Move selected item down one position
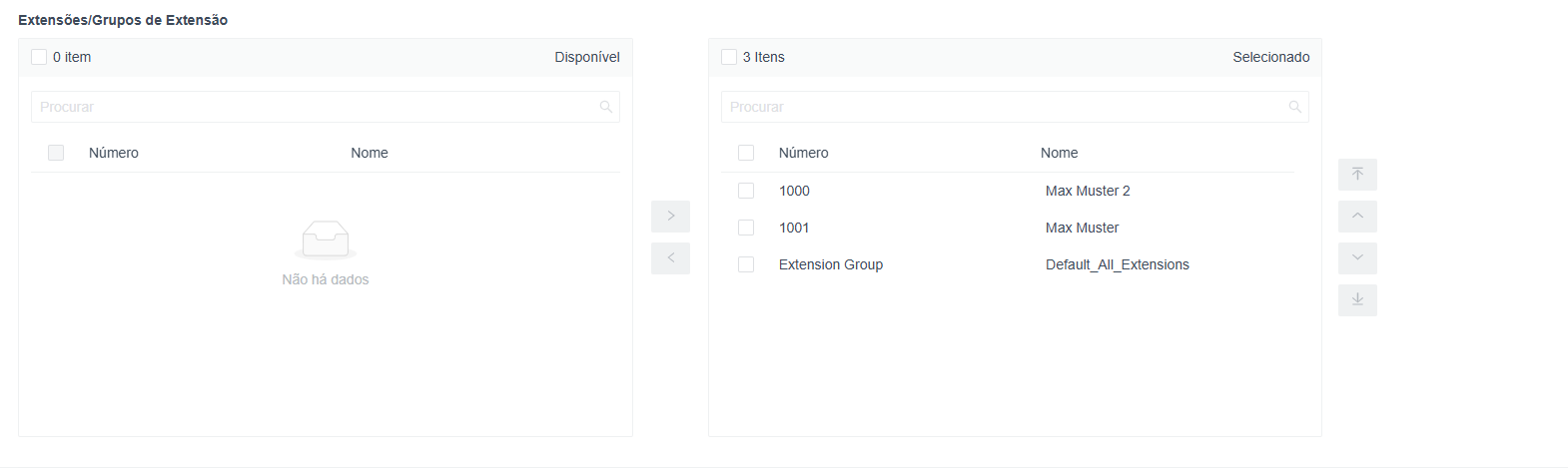This screenshot has width=1568, height=471. pos(1357,258)
